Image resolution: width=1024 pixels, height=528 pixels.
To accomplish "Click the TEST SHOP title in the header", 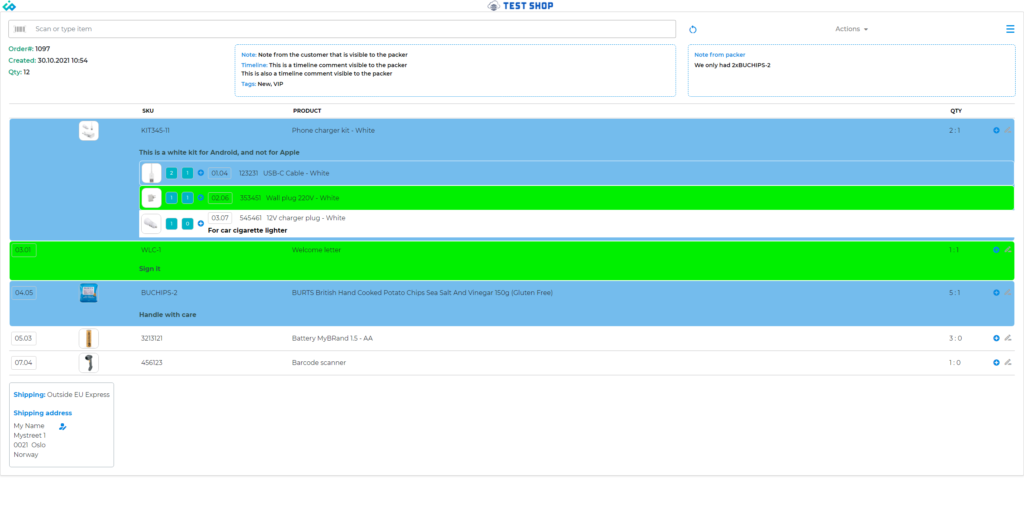I will (x=523, y=6).
